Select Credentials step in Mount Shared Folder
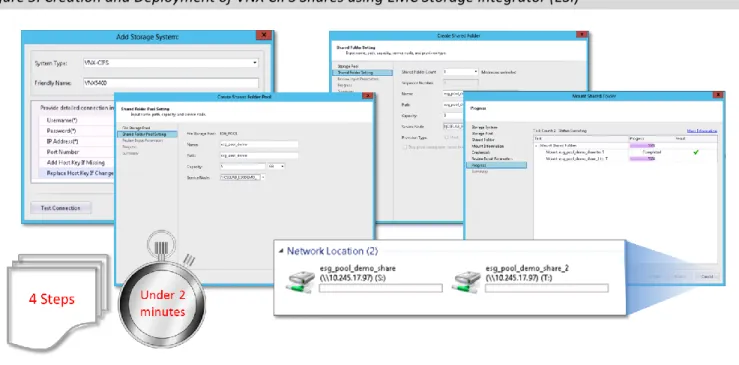This screenshot has height=365, width=739. 481,152
